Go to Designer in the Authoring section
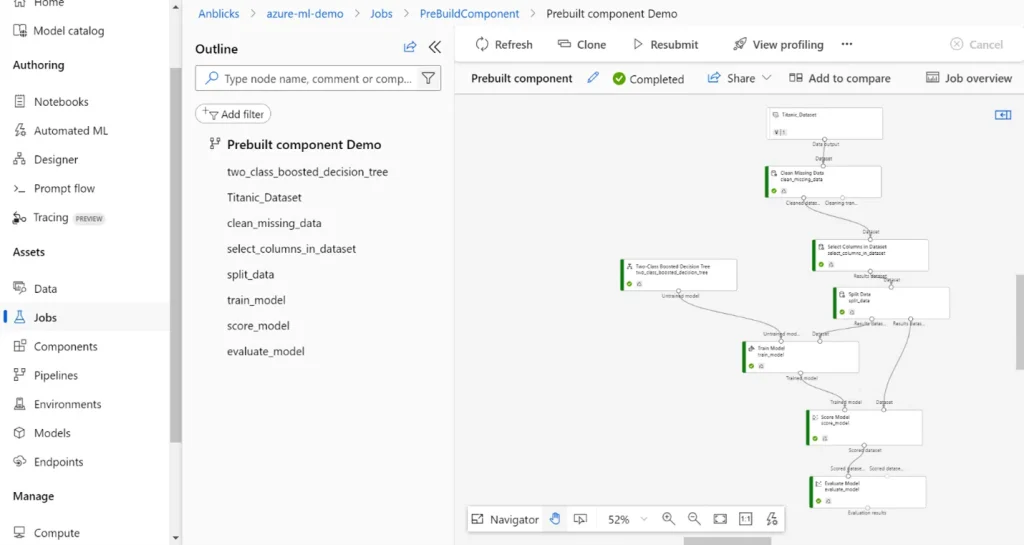 pos(56,159)
